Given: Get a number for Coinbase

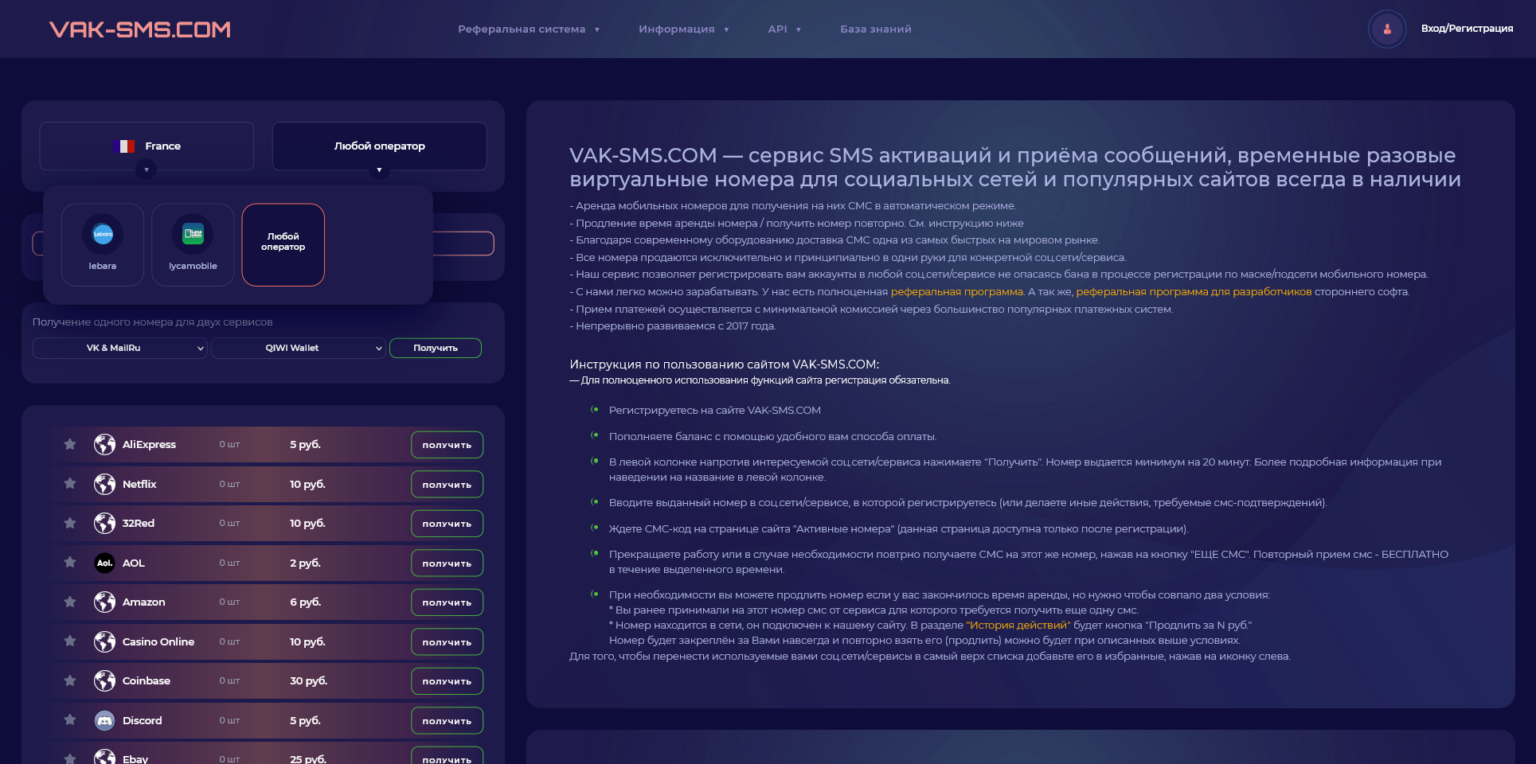Looking at the screenshot, I should [447, 681].
